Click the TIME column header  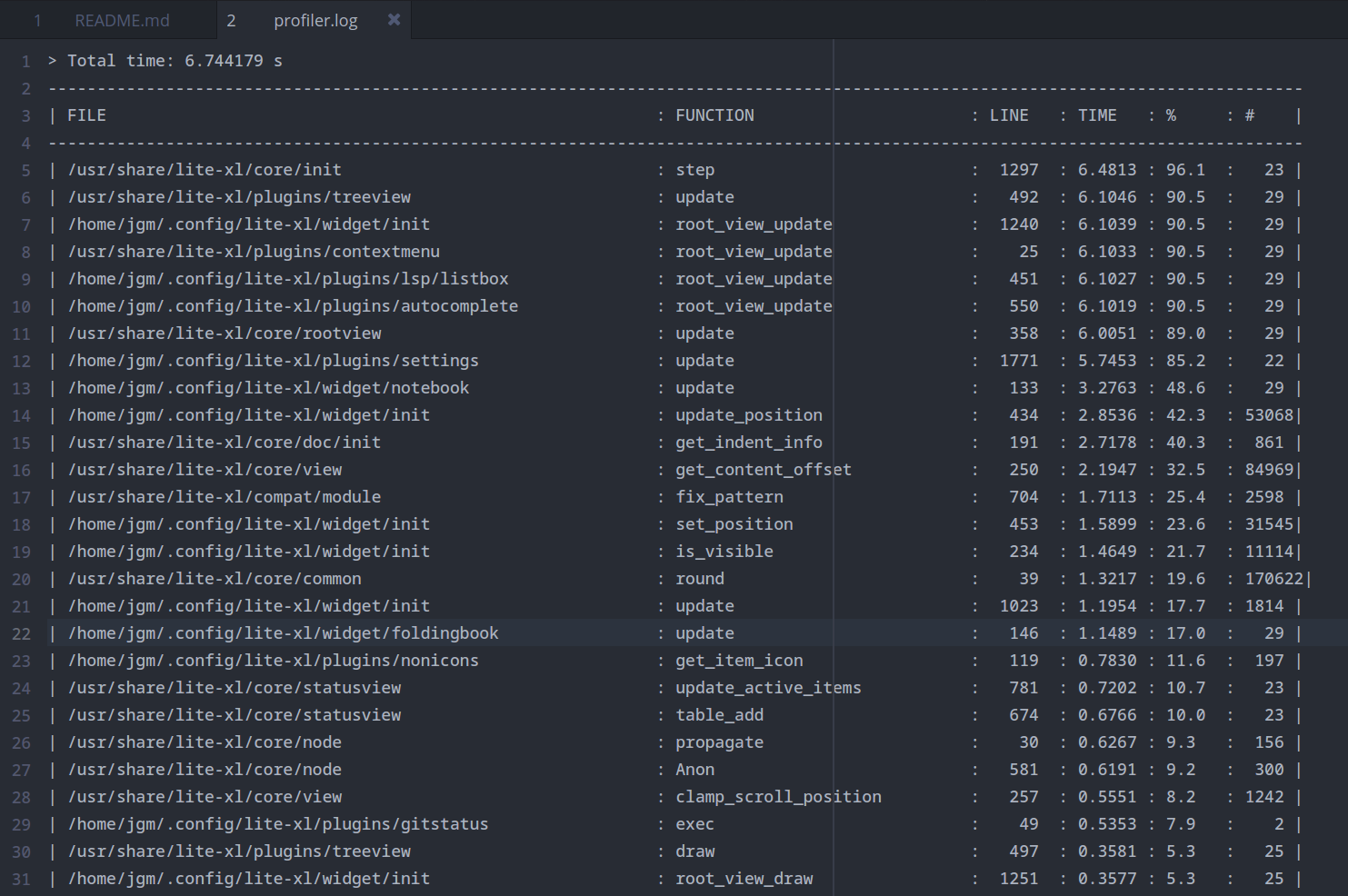pos(1097,115)
